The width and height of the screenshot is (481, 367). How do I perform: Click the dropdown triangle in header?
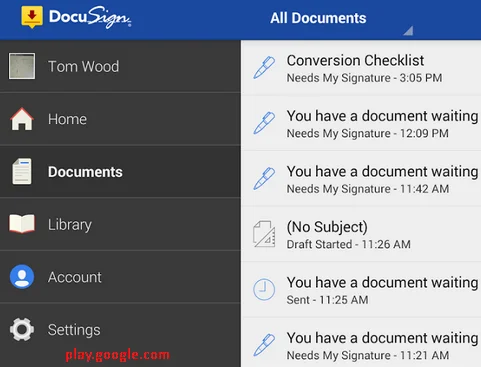(x=408, y=31)
